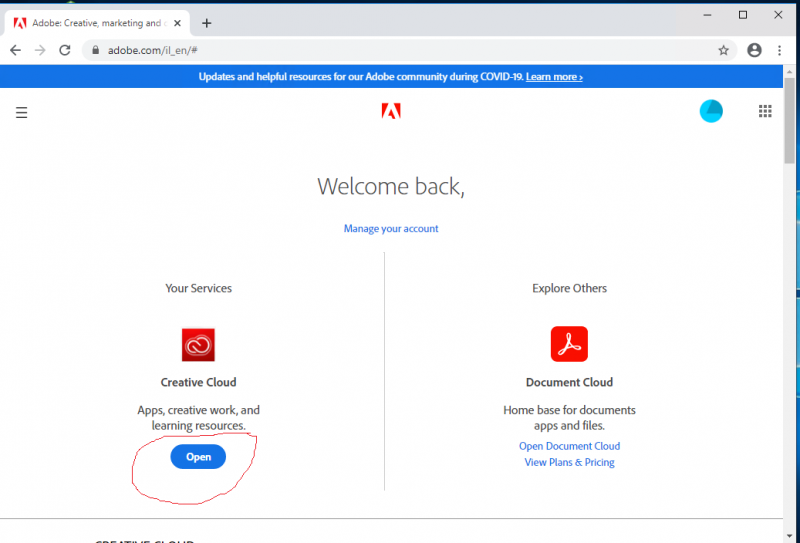Click the browser forward arrow
This screenshot has height=543, width=800.
pos(40,50)
